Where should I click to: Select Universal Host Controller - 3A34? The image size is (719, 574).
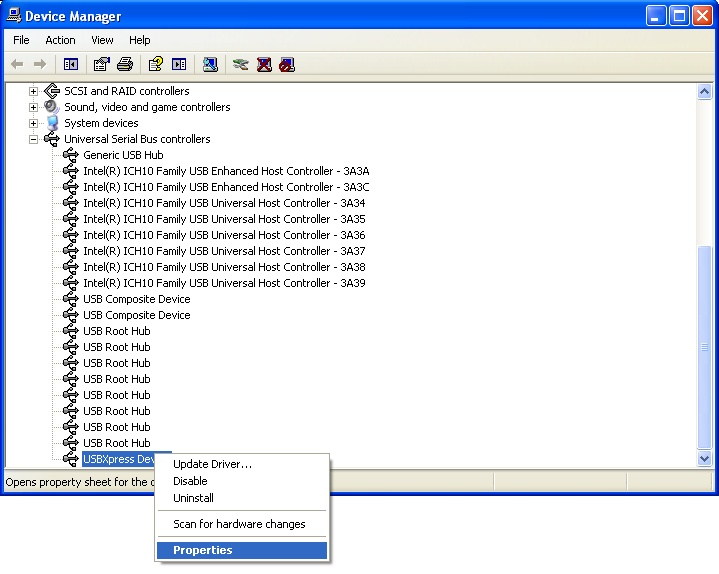click(x=224, y=203)
